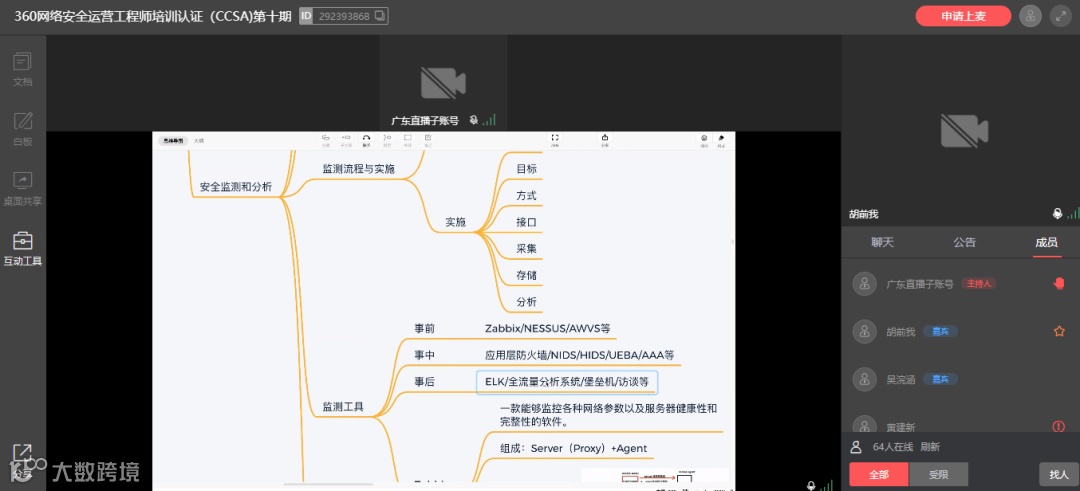1080x491 pixels.
Task: Click the mind map fullscreen toolbar icon
Action: pyautogui.click(x=555, y=140)
